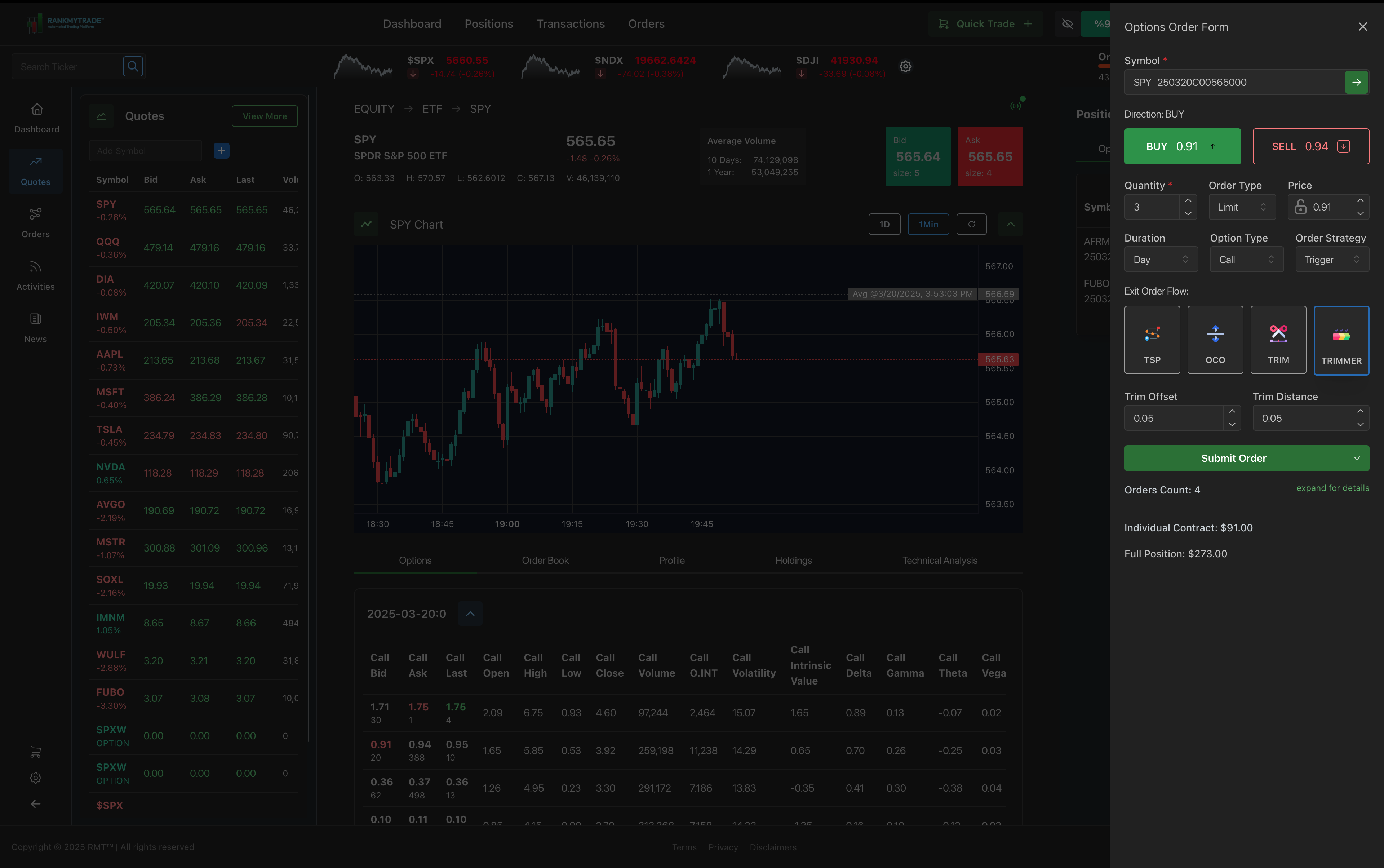Click the search ticker magnifier icon
This screenshot has width=1384, height=868.
133,67
